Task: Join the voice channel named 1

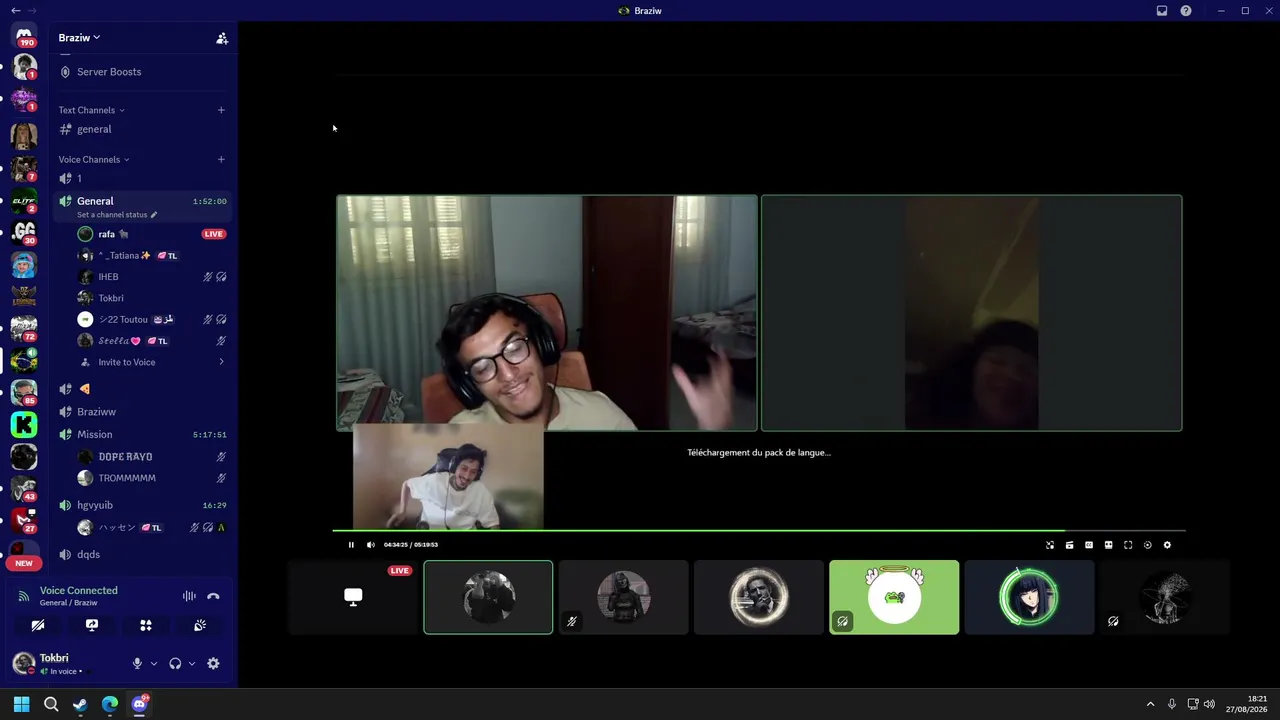Action: pyautogui.click(x=142, y=178)
